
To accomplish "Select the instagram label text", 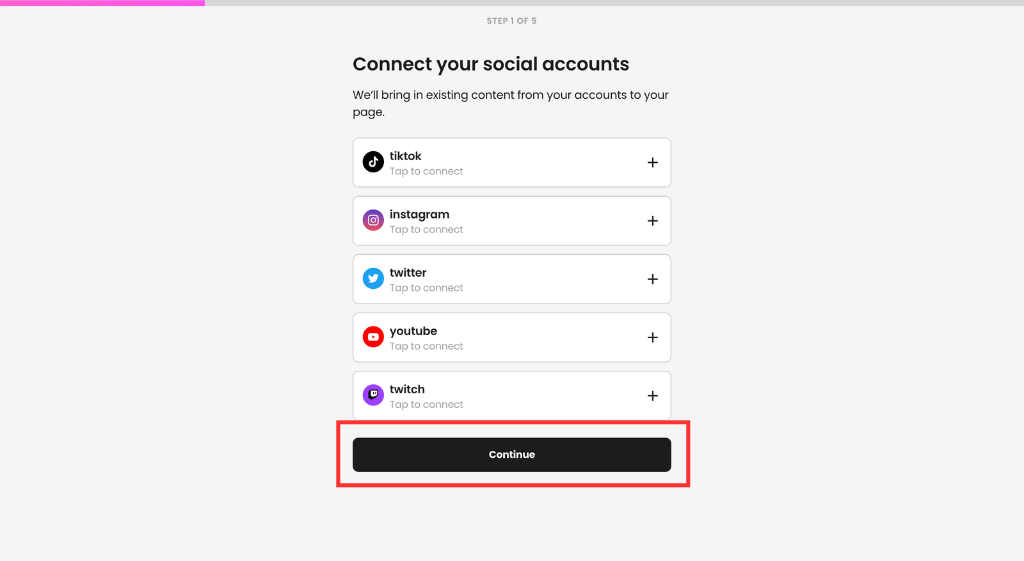I will 419,214.
